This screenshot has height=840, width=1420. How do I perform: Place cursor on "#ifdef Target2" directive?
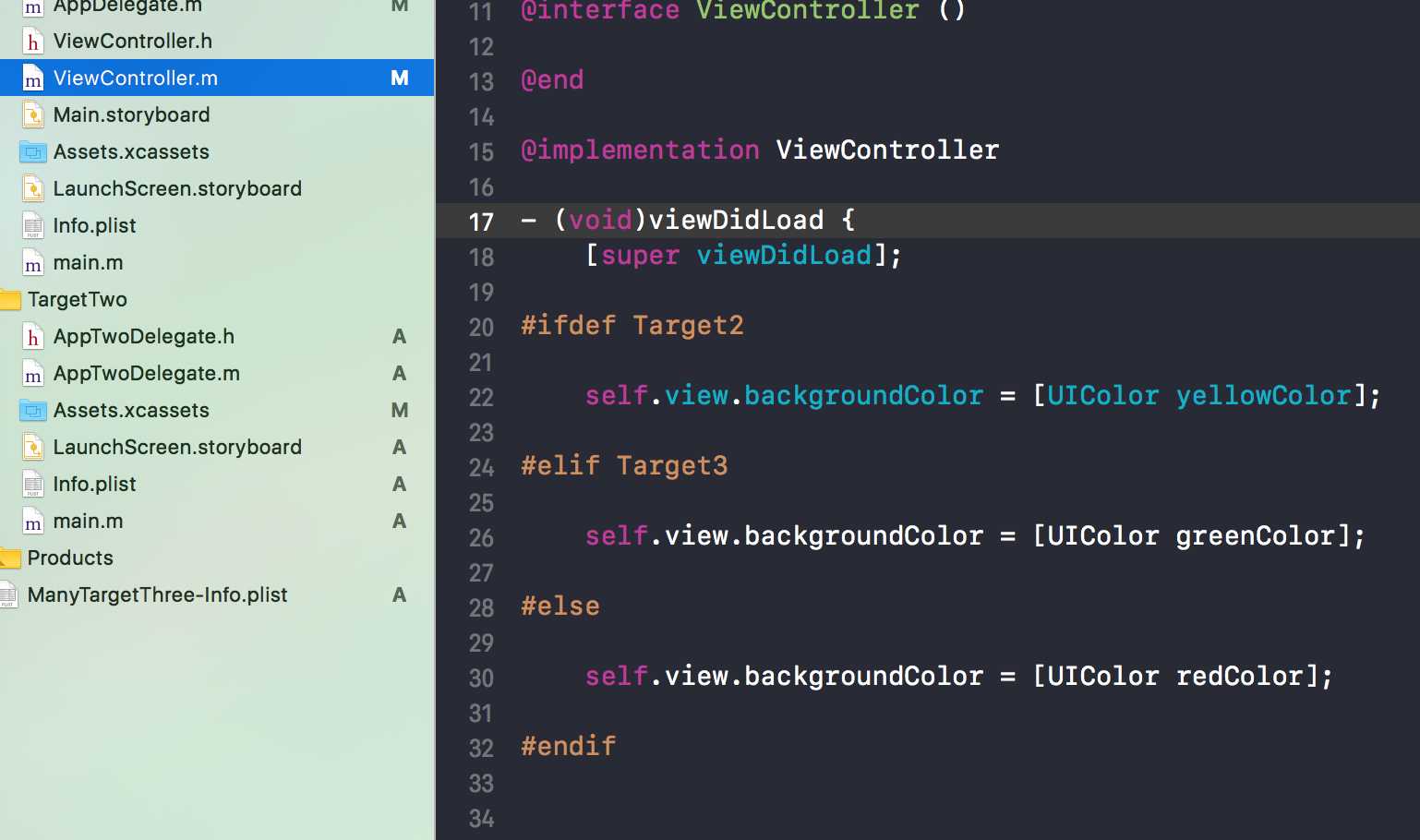(x=632, y=325)
